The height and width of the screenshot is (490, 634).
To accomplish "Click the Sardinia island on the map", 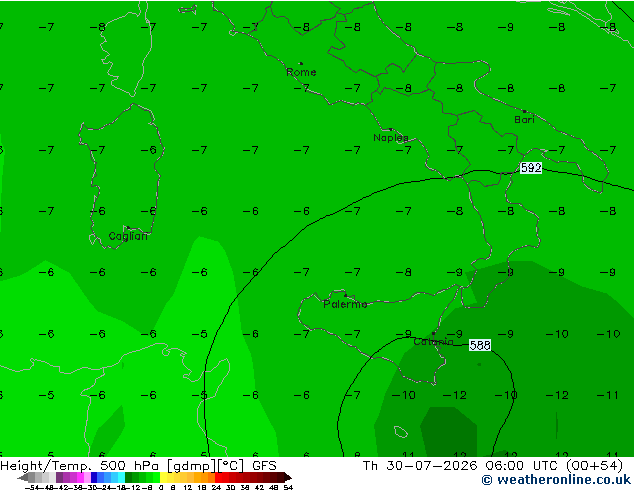I will 121,176.
